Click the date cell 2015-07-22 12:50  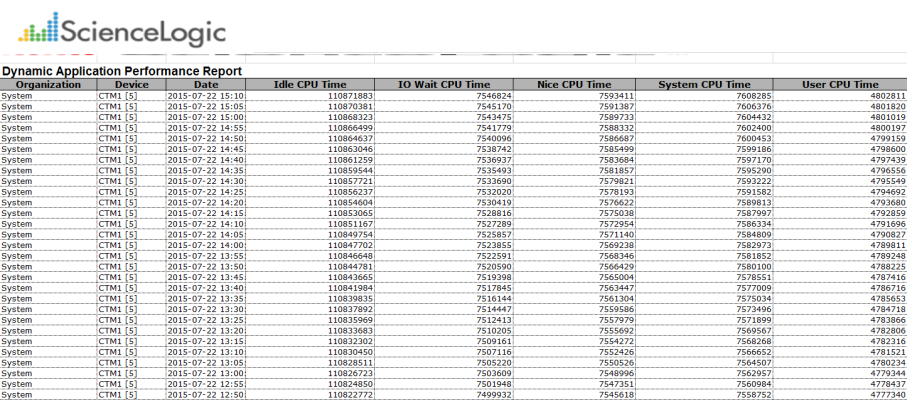(206, 395)
